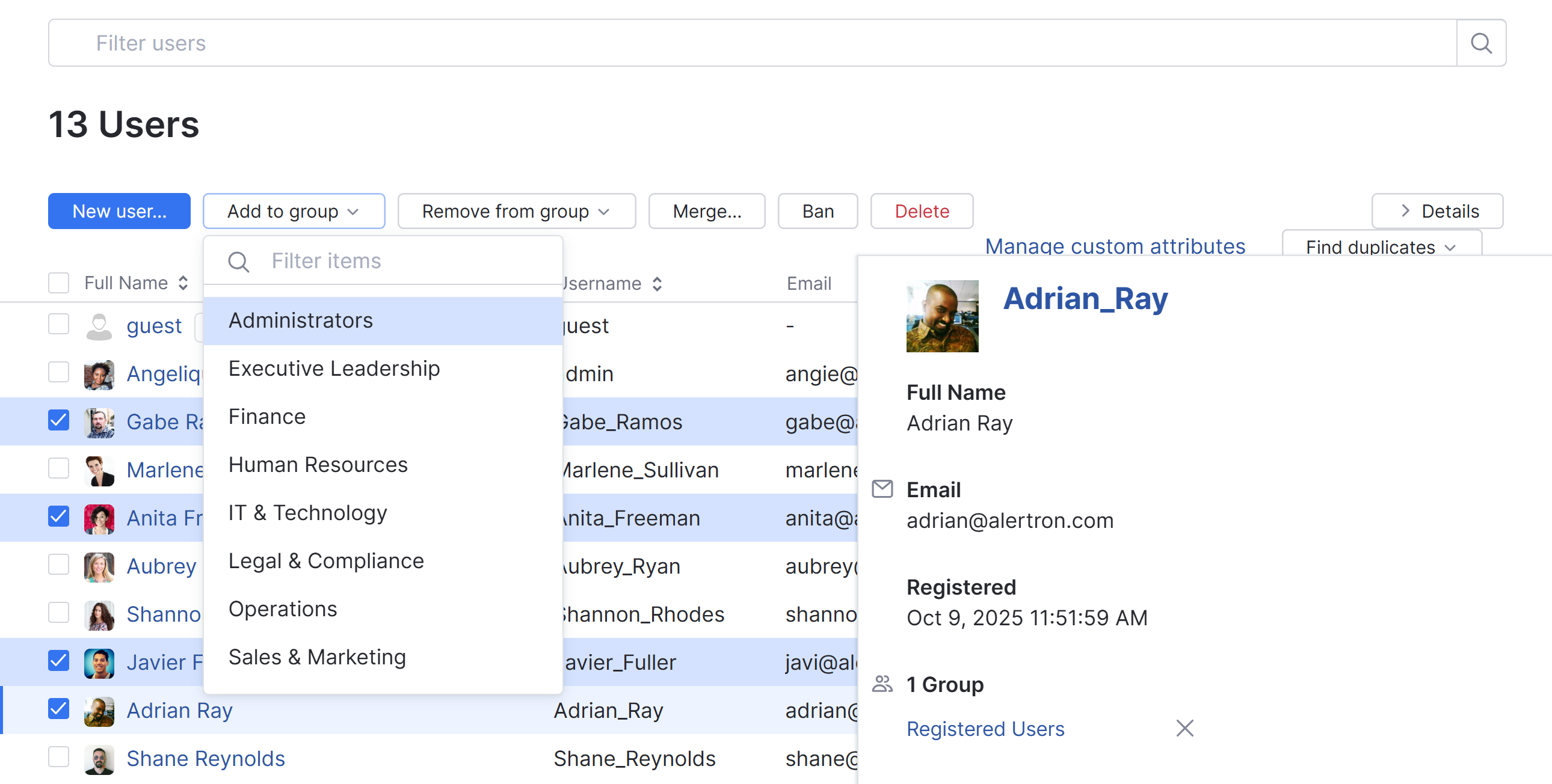
Task: Open the Remove from group dropdown
Action: (516, 211)
